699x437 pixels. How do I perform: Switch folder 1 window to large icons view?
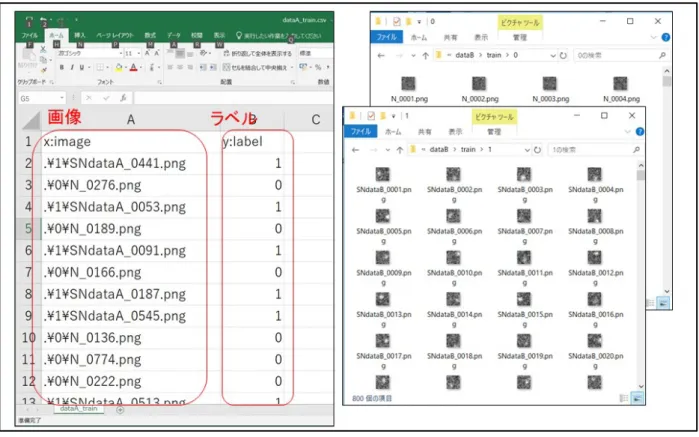point(637,398)
